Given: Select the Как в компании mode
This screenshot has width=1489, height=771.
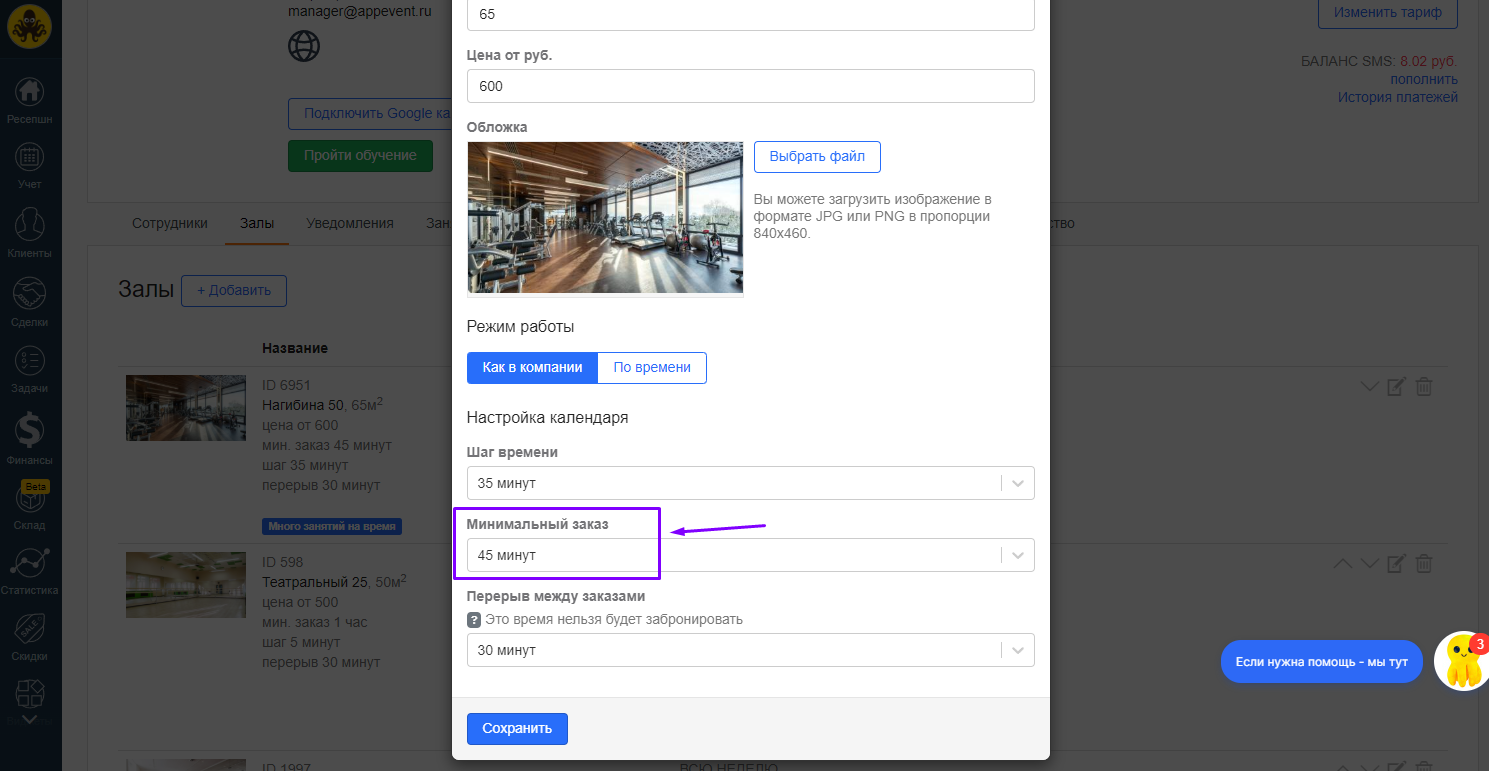Looking at the screenshot, I should pos(532,368).
